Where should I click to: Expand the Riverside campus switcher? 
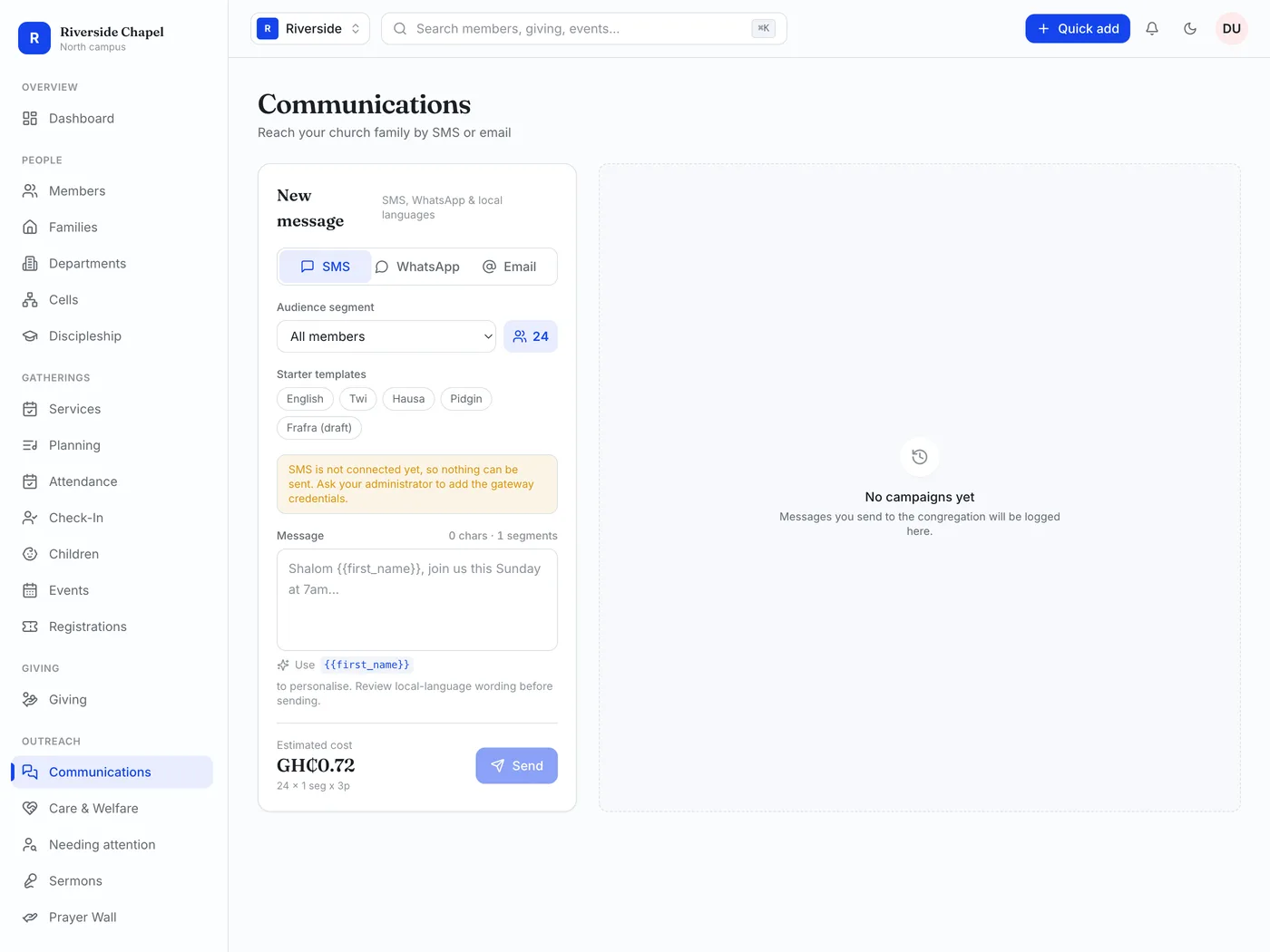(x=310, y=29)
